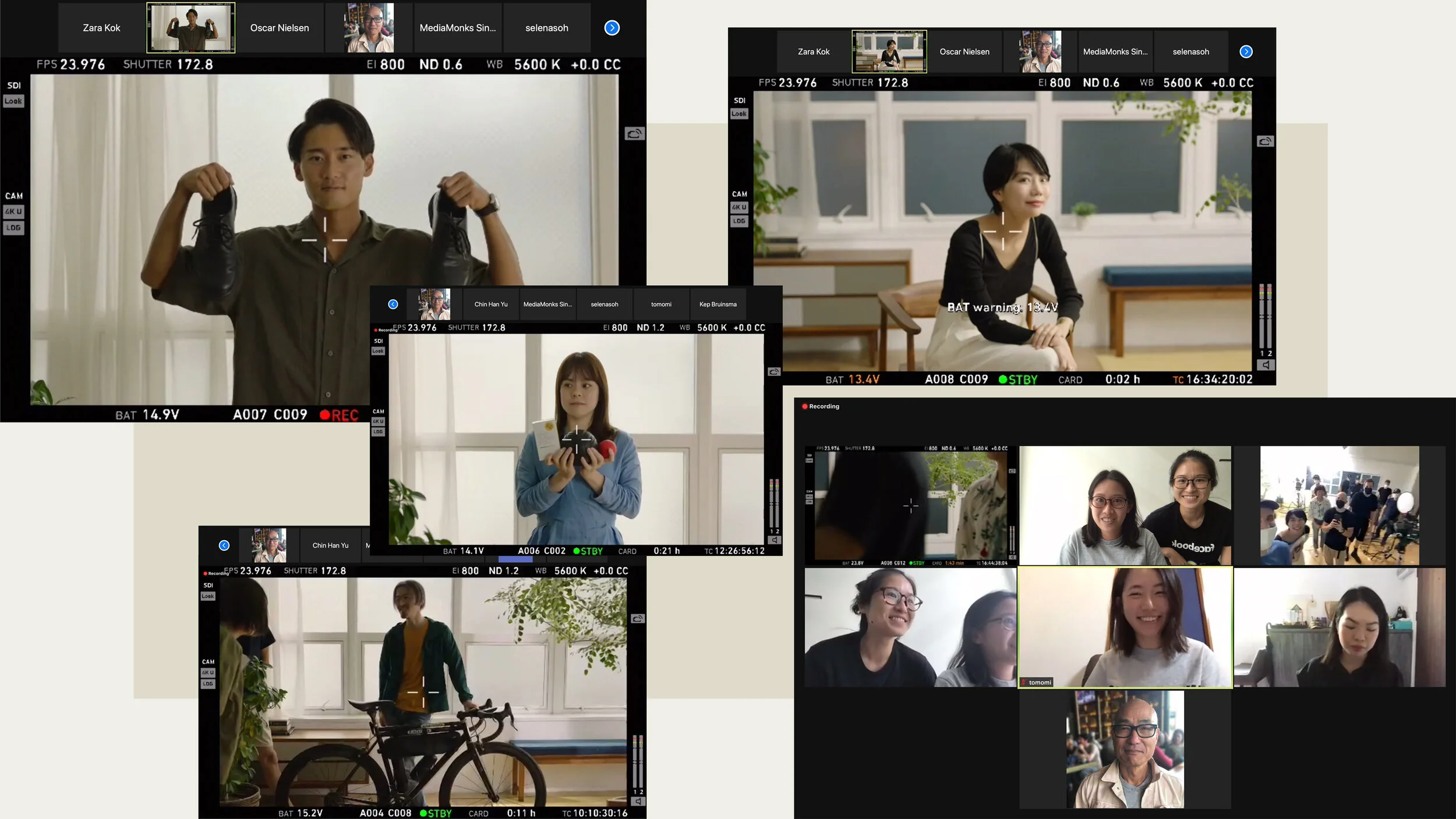Click the camera flip icon beside the seated woman feed
The width and height of the screenshot is (1456, 819).
tap(1265, 141)
